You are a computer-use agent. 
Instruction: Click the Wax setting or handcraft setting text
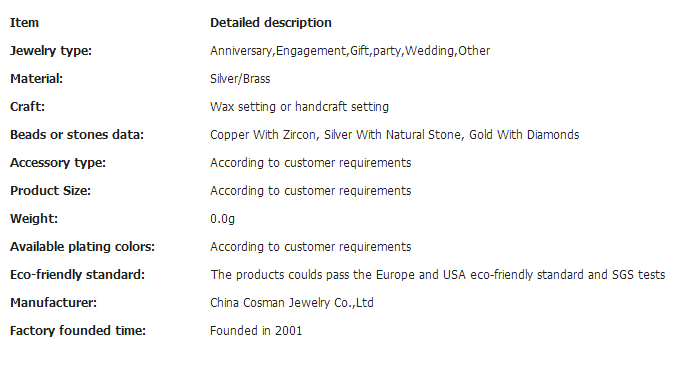click(299, 106)
